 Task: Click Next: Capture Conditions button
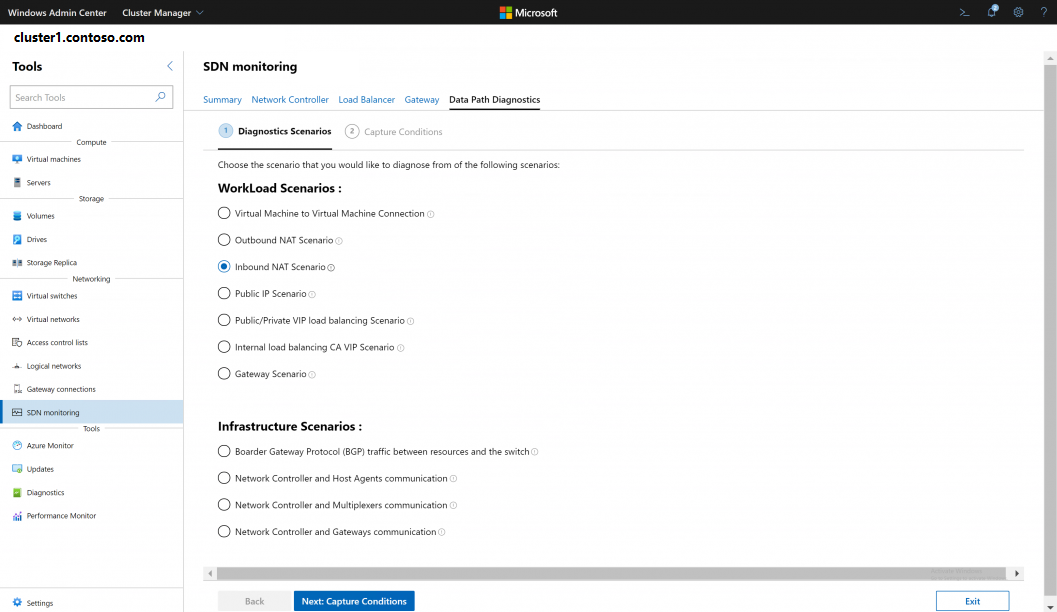click(354, 601)
